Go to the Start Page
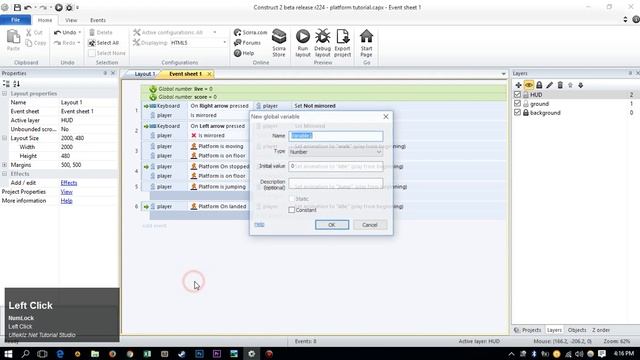640x360 pixels. (x=366, y=43)
